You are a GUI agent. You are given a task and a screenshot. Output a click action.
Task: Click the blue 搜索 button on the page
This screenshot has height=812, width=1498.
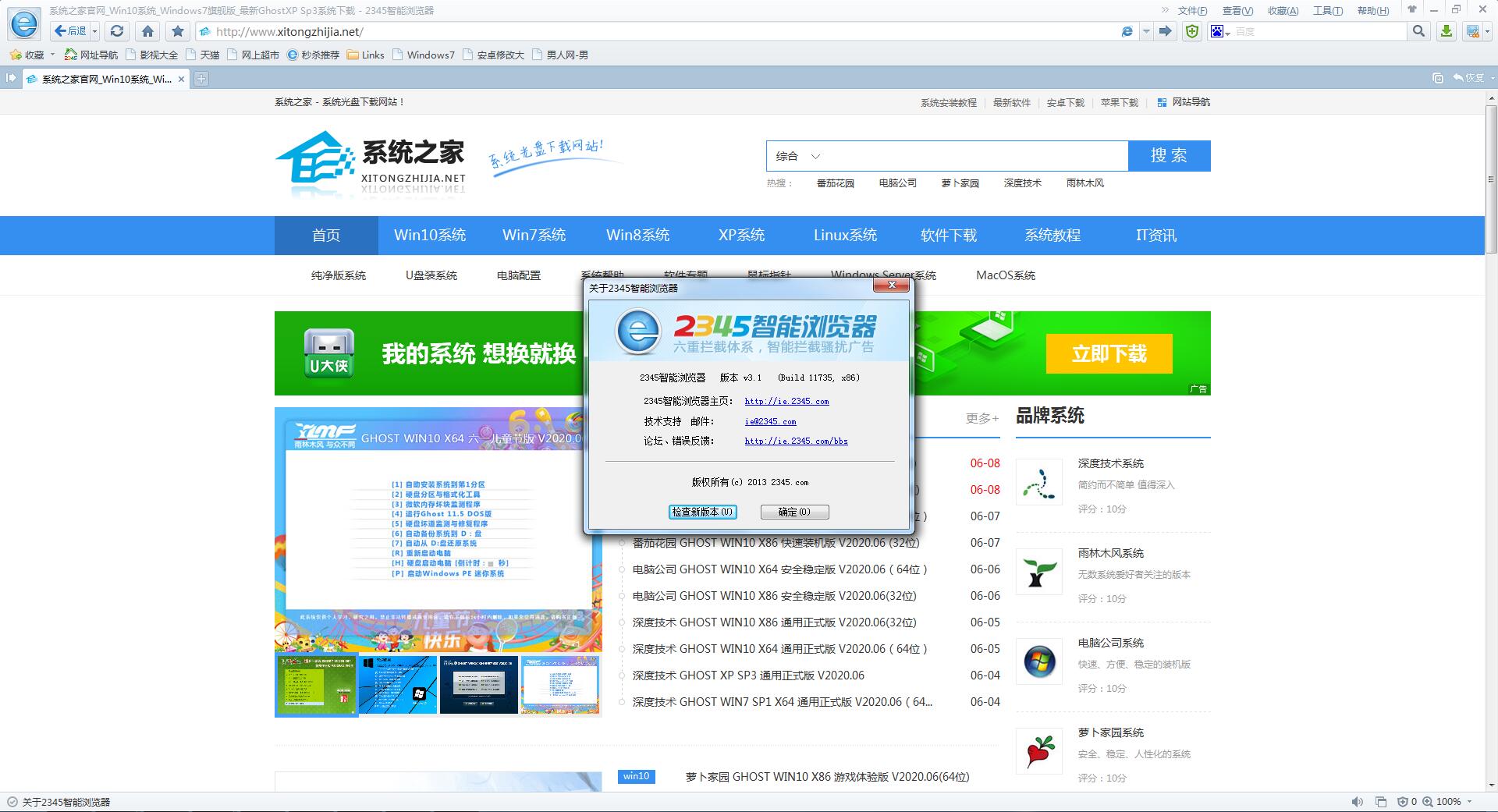[1170, 156]
